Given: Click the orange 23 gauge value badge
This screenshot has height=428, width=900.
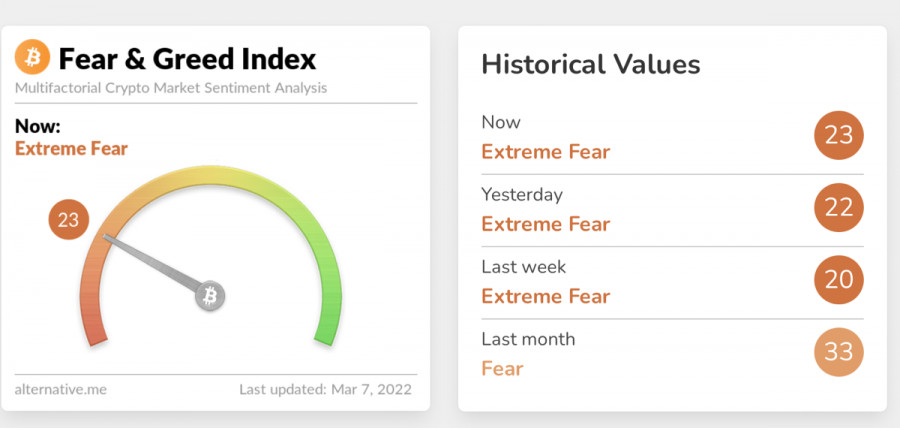Looking at the screenshot, I should click(69, 221).
